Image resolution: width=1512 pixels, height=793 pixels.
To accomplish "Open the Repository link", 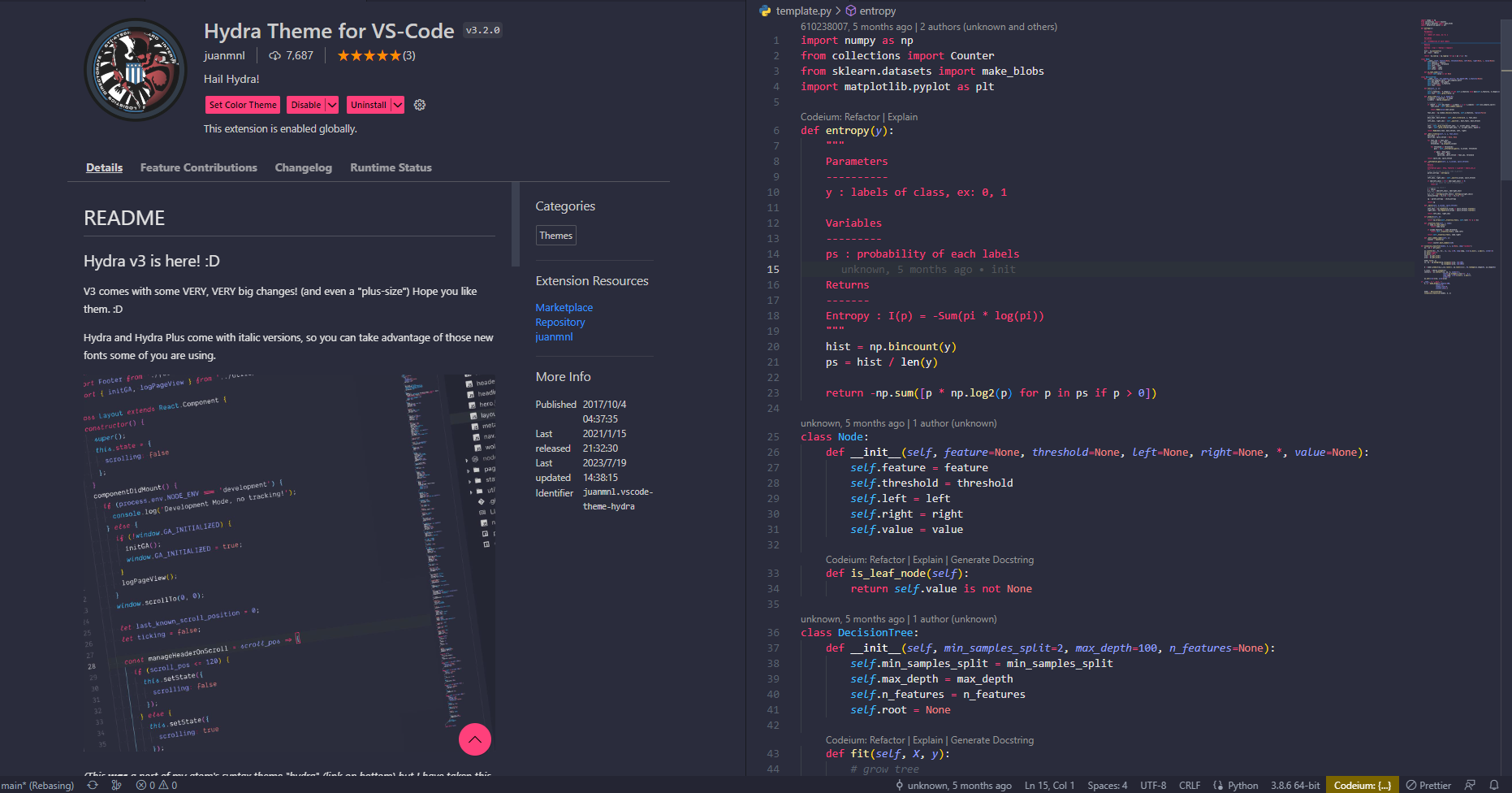I will click(x=560, y=322).
